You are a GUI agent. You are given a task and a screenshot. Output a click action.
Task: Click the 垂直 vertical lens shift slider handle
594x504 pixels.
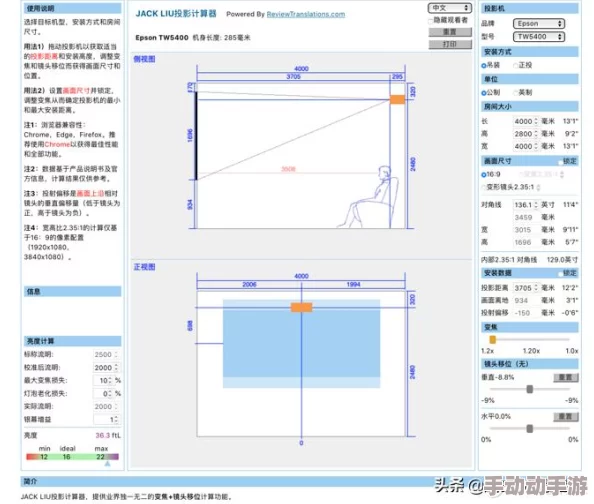530,389
